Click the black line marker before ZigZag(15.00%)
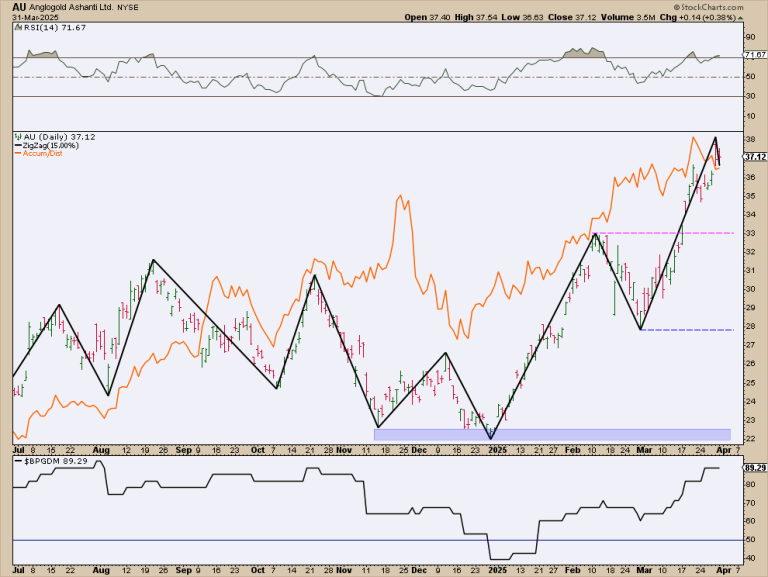This screenshot has height=577, width=768. pos(18,145)
